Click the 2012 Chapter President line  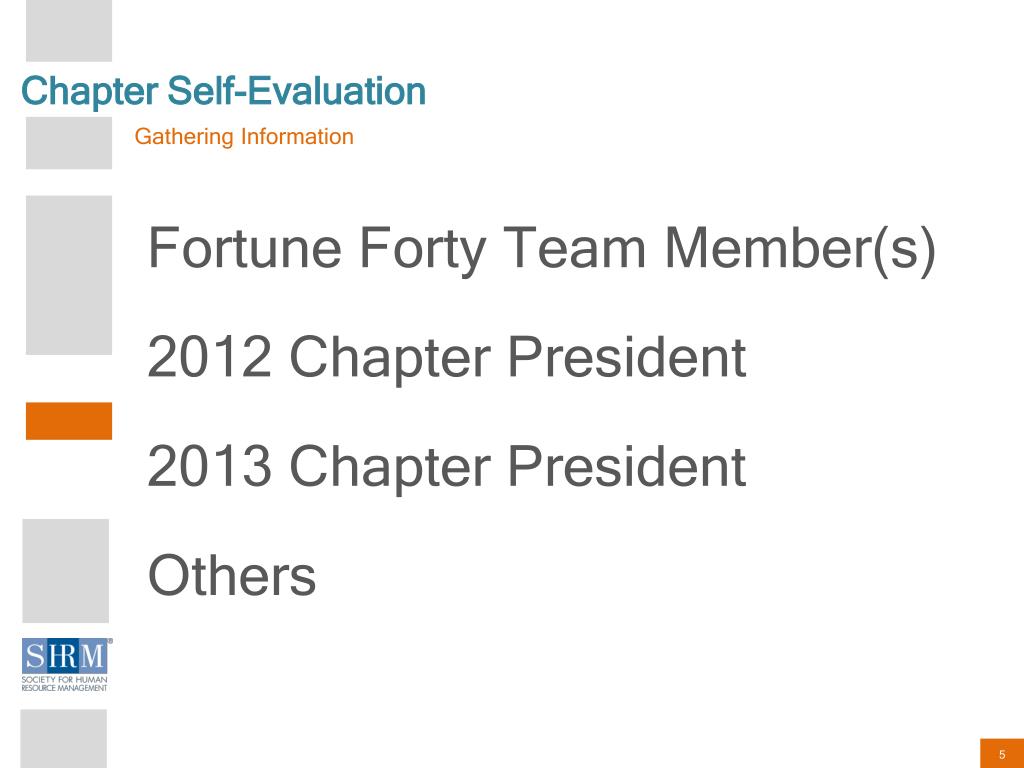(447, 357)
